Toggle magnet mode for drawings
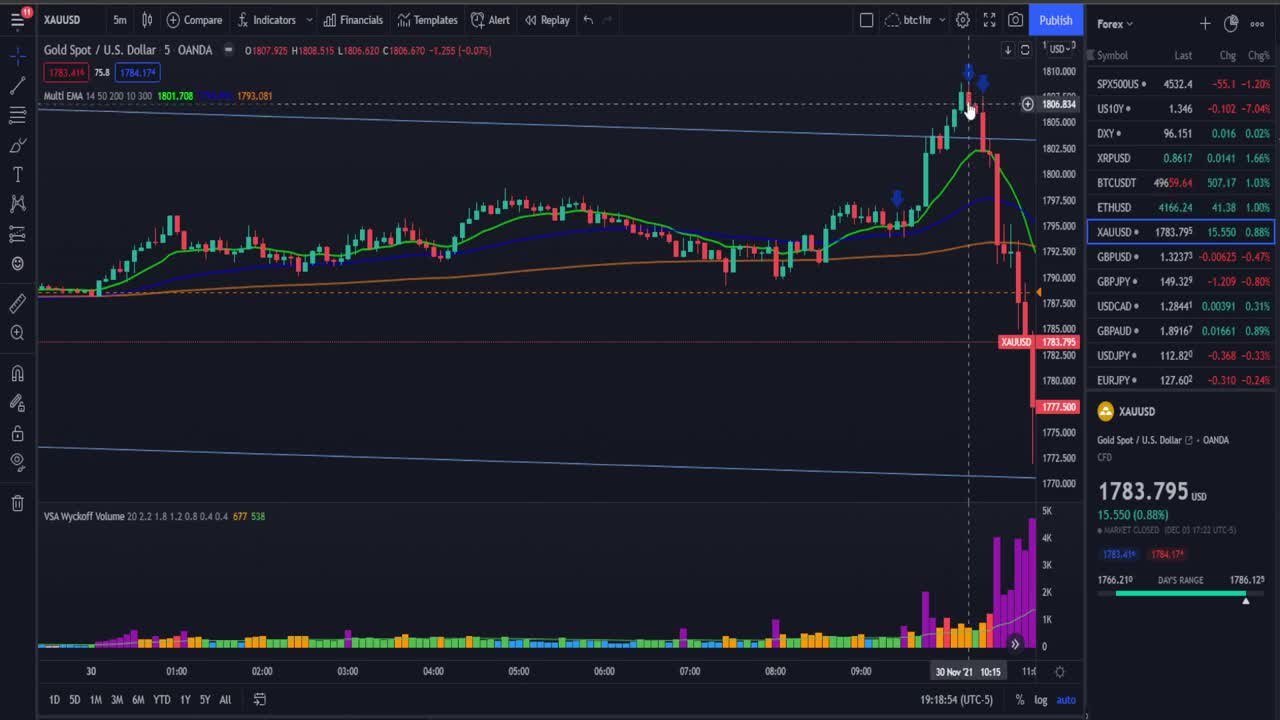 click(17, 373)
